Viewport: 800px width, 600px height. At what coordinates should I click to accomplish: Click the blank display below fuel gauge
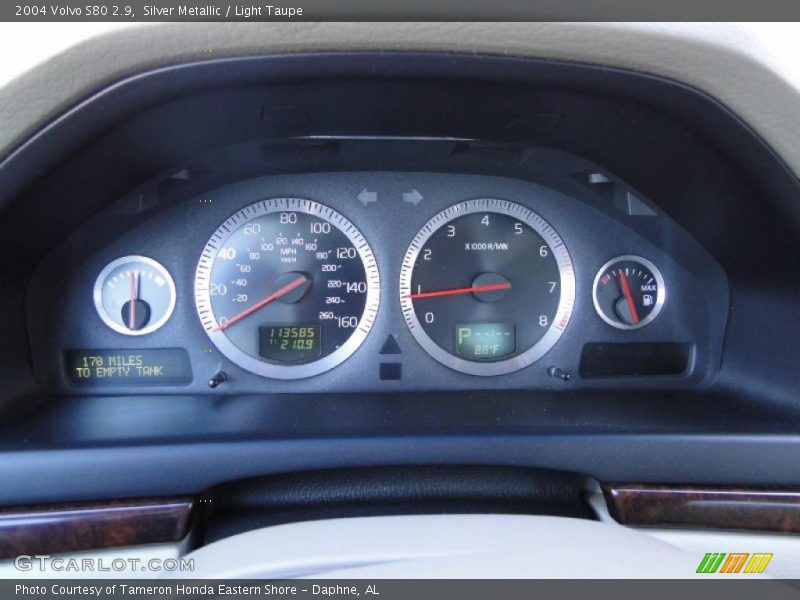(635, 360)
